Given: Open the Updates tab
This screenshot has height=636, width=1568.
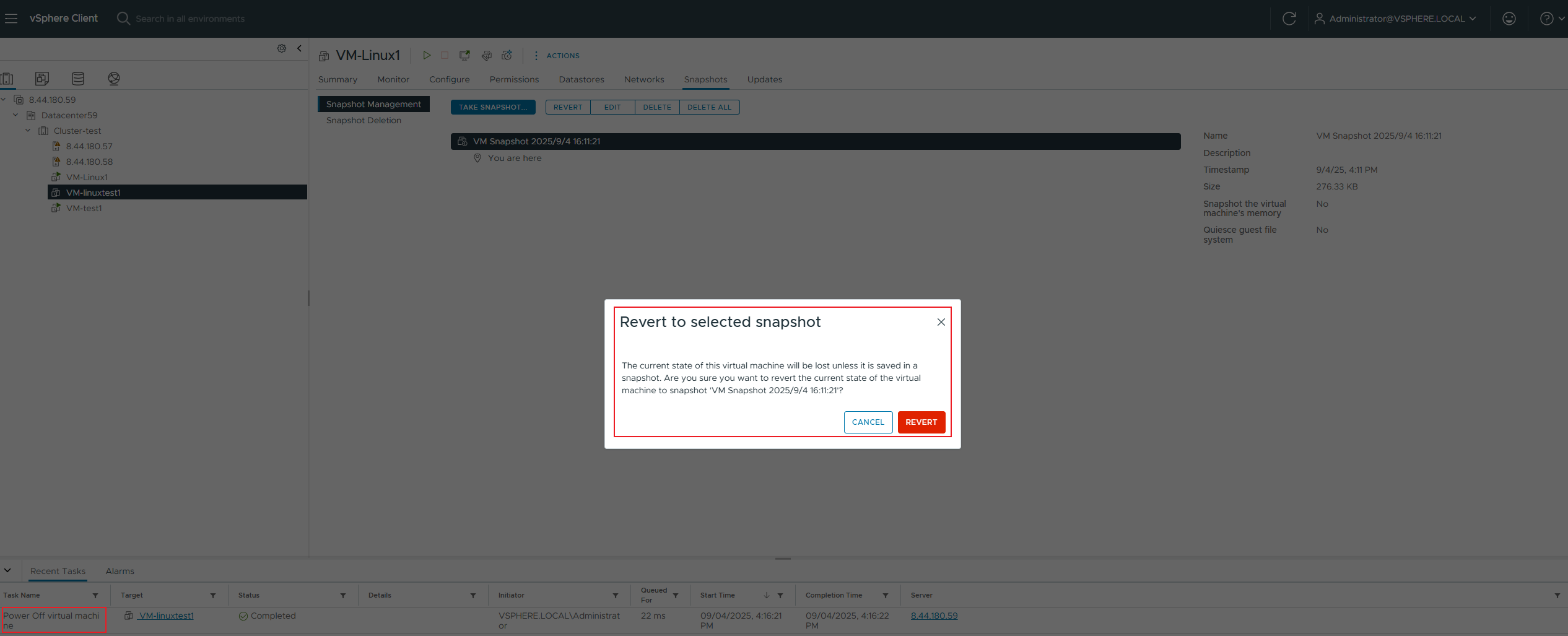Looking at the screenshot, I should point(764,79).
